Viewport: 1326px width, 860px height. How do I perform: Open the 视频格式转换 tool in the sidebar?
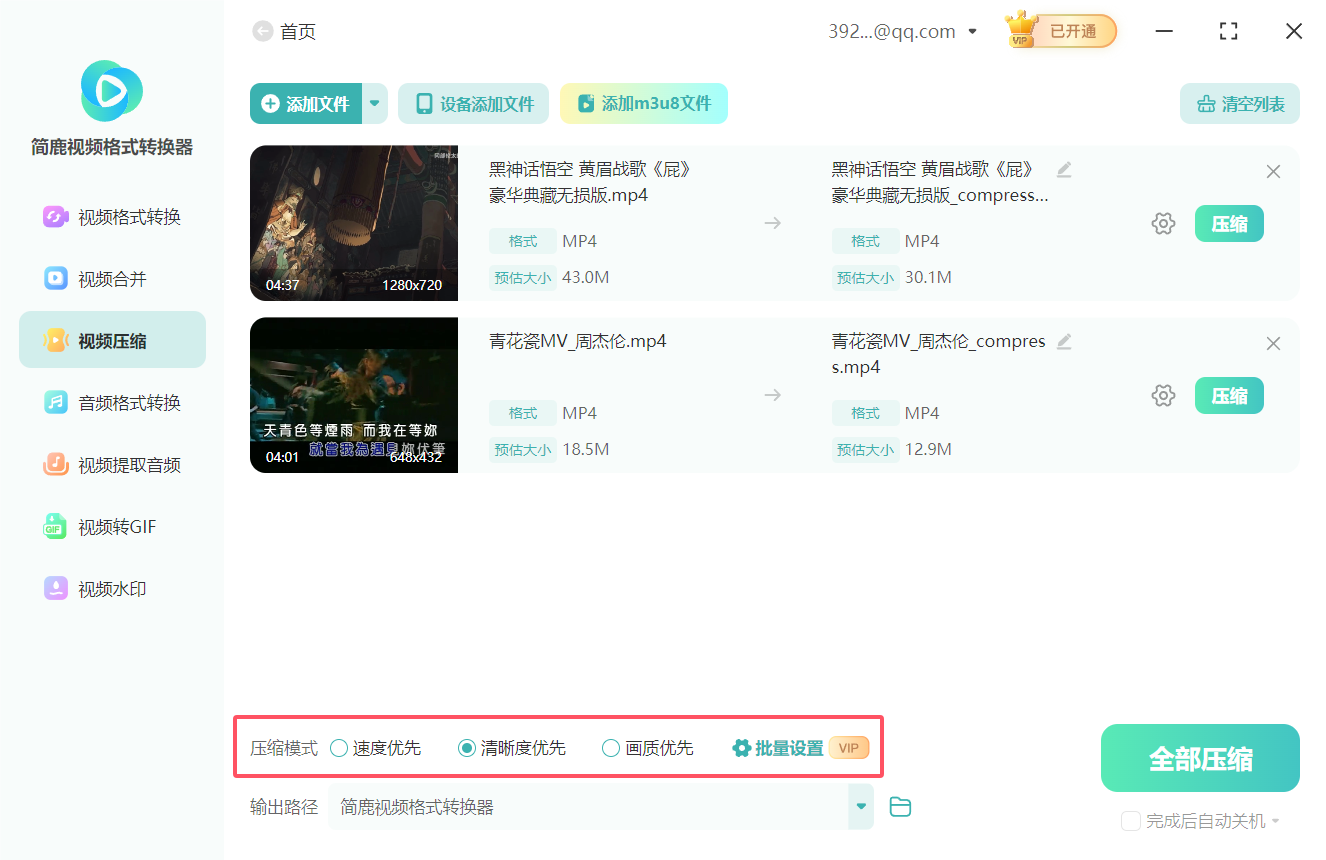[111, 216]
